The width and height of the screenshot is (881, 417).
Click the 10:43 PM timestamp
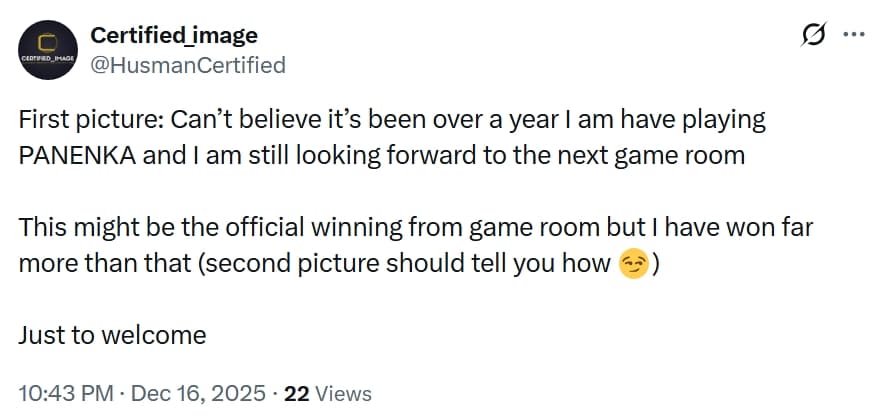click(x=64, y=393)
